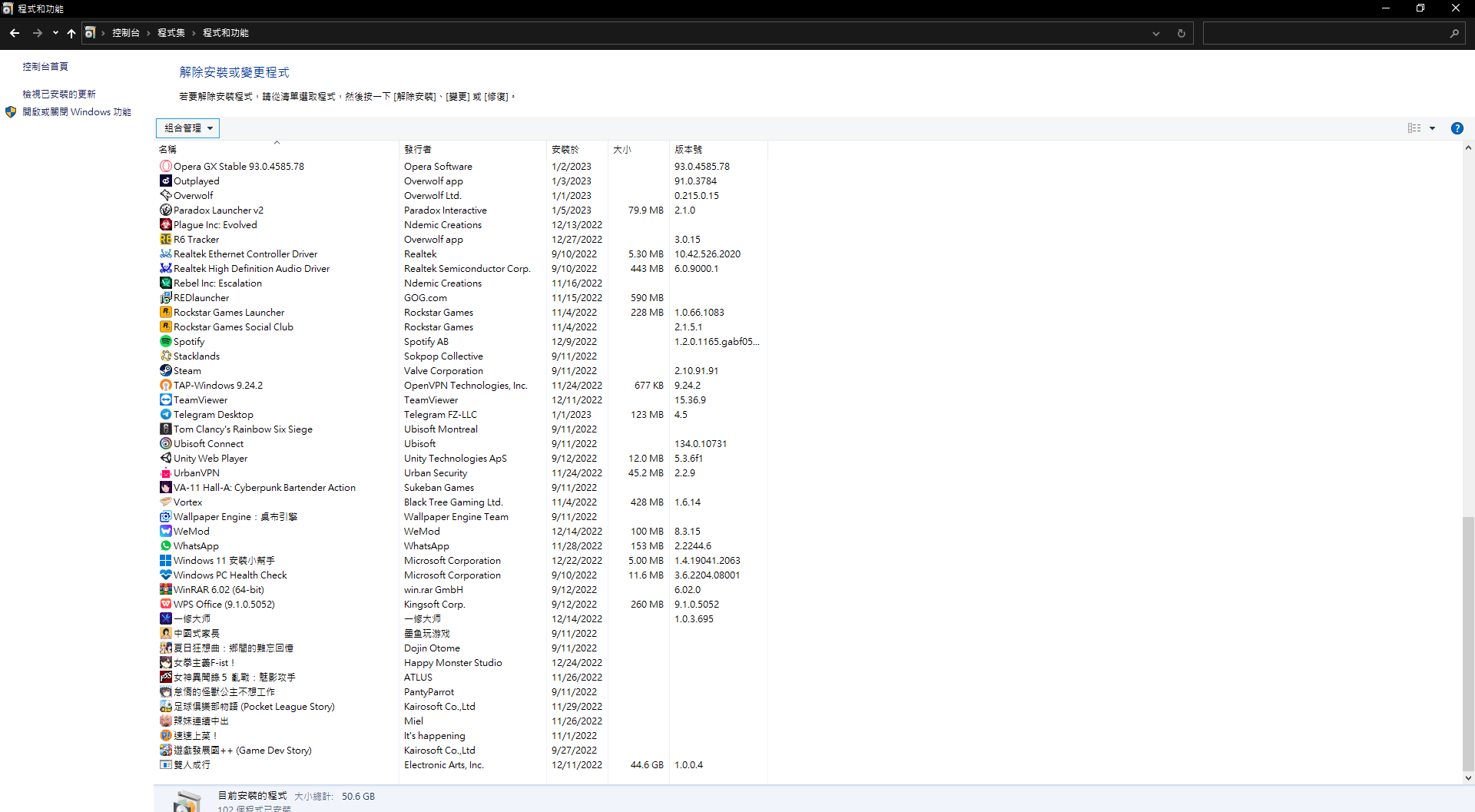Click the Windows PC Health Check icon

tap(165, 575)
